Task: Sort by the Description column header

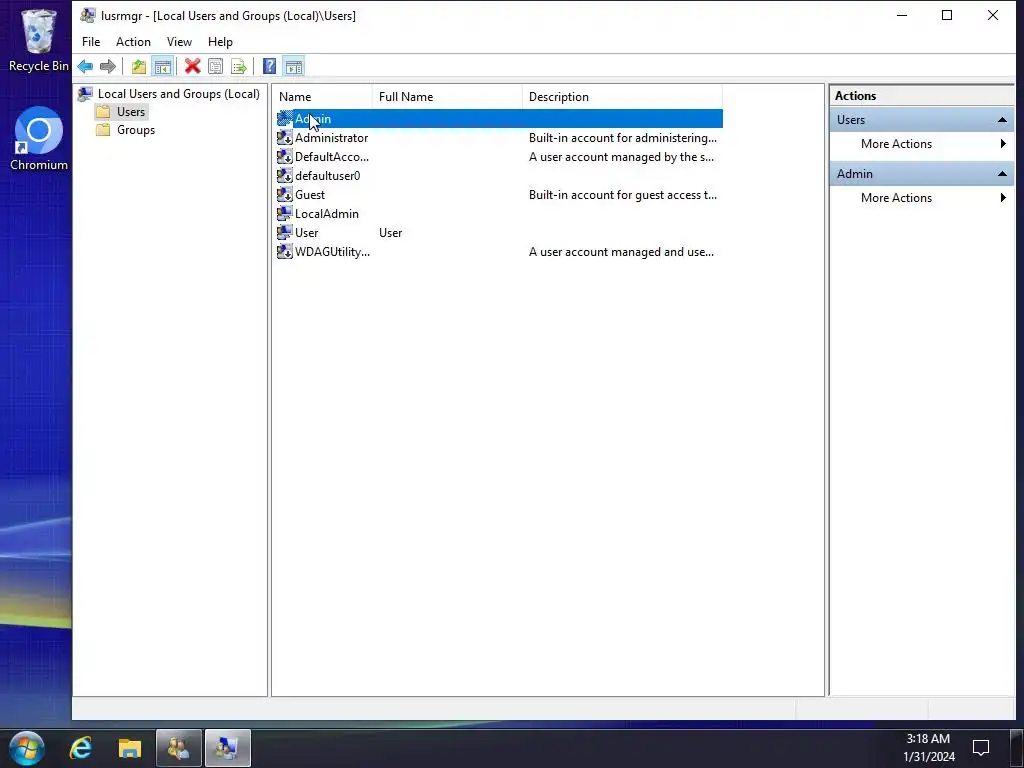Action: point(622,97)
